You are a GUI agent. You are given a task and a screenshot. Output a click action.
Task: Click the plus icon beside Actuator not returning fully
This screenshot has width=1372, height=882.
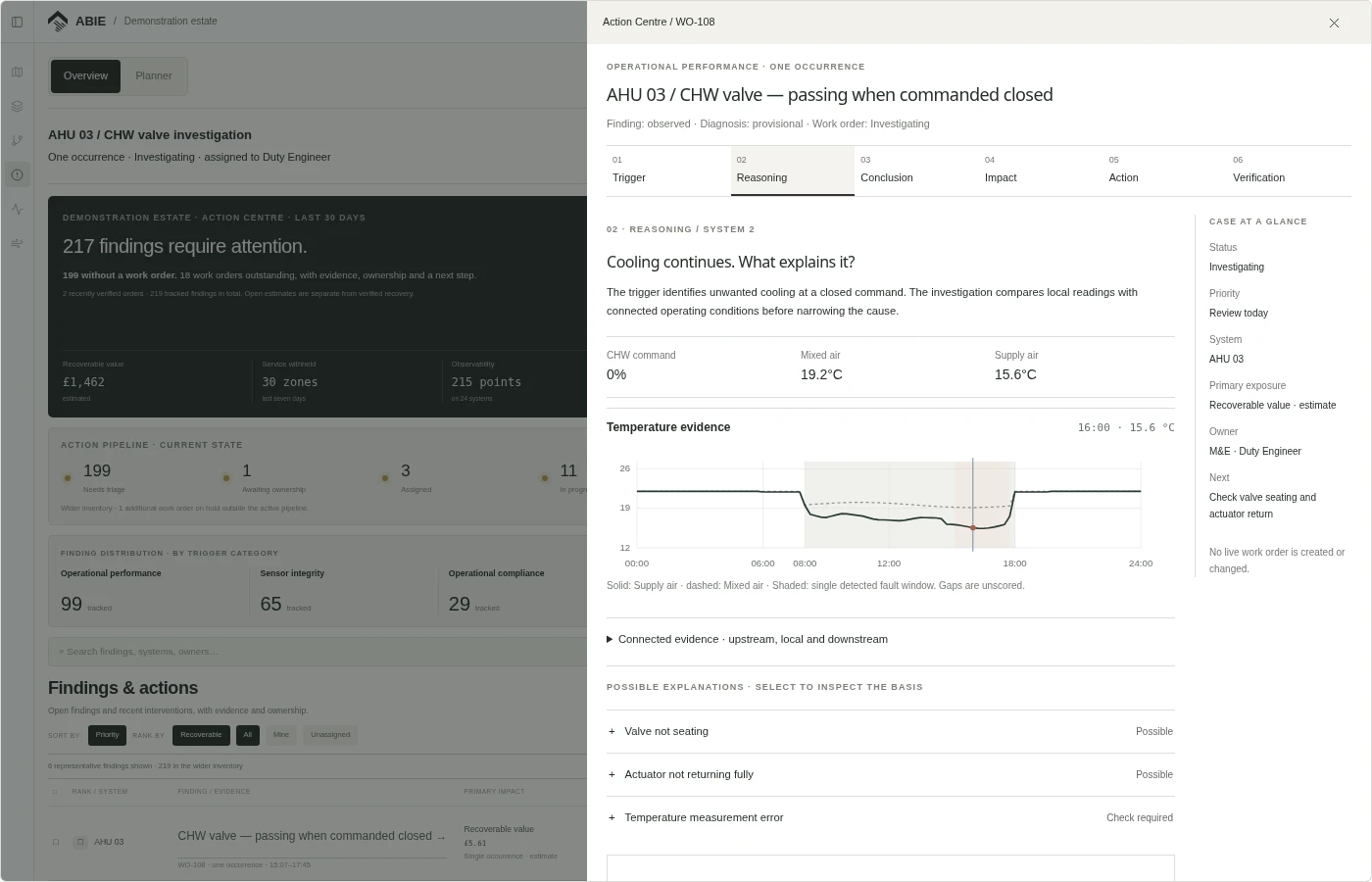pos(612,774)
